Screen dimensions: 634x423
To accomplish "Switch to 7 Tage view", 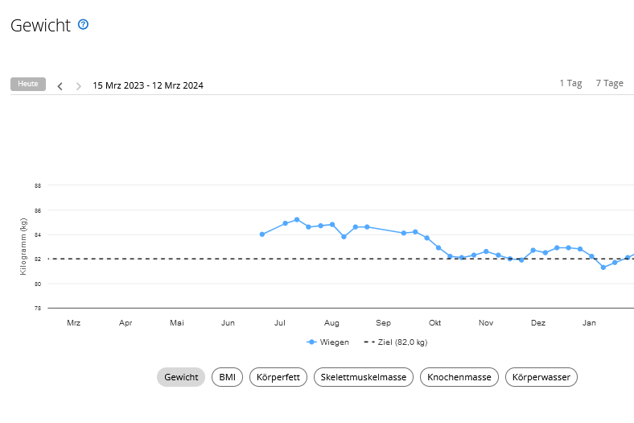I will 609,84.
